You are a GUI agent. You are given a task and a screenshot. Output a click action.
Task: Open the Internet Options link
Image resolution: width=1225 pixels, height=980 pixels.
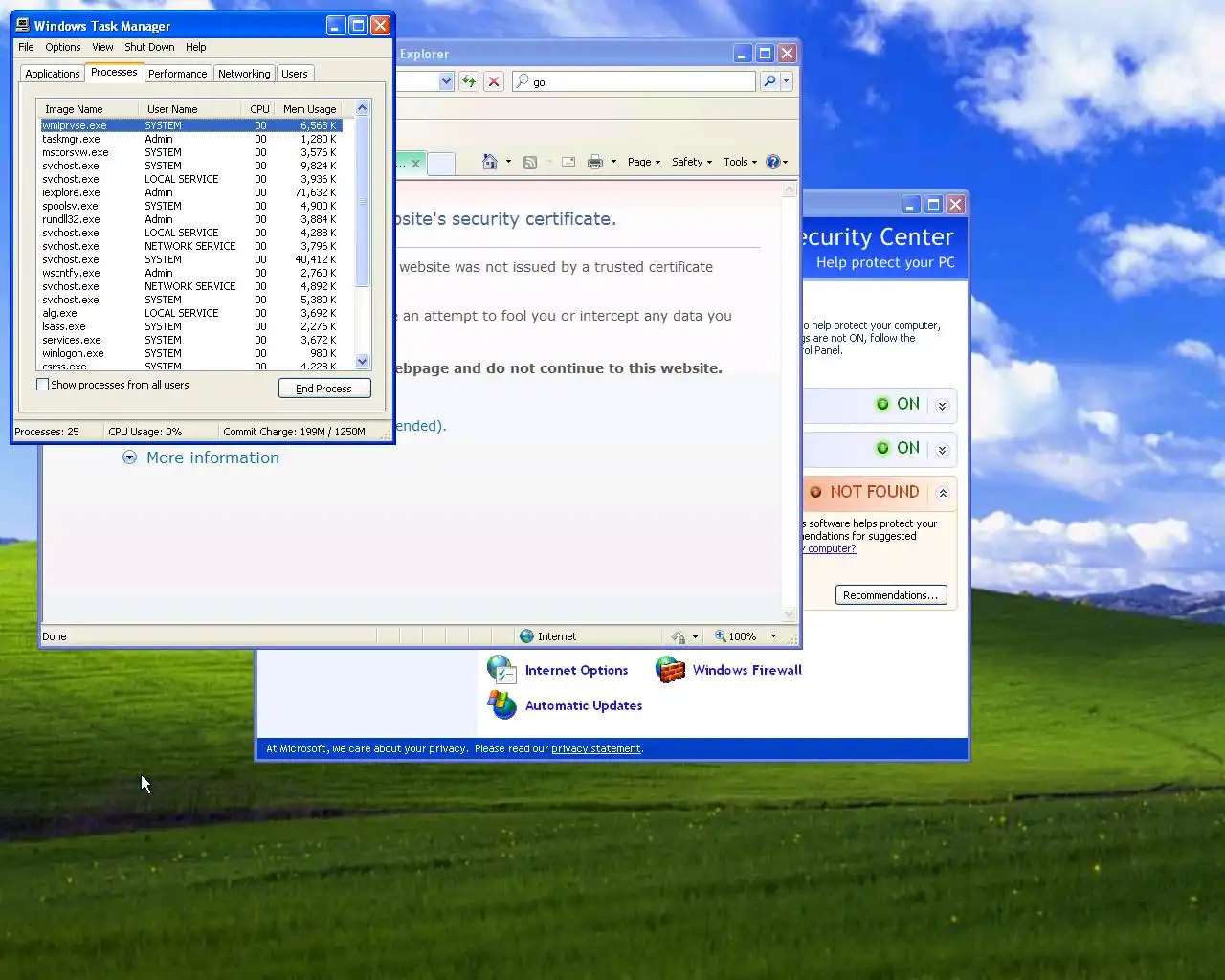[x=577, y=670]
